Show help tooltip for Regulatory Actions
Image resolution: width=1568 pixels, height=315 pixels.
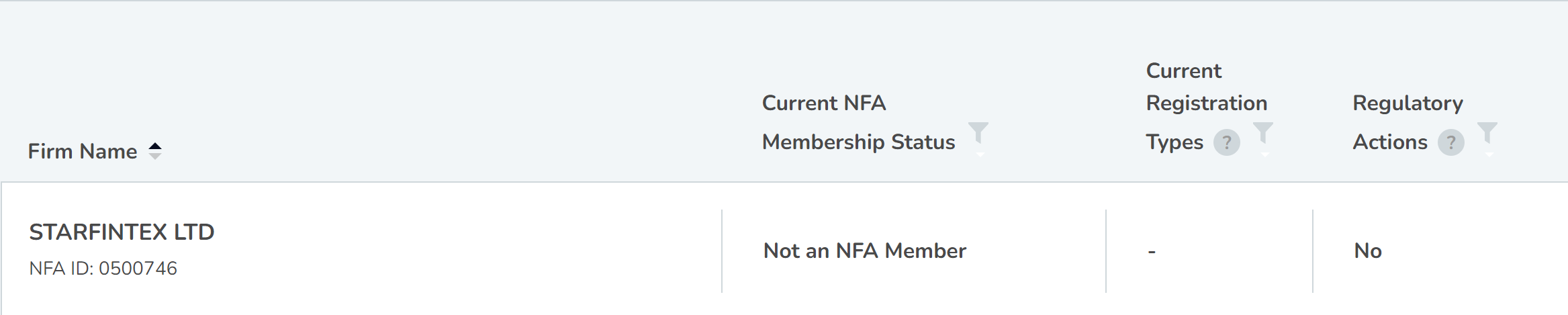pos(1451,142)
